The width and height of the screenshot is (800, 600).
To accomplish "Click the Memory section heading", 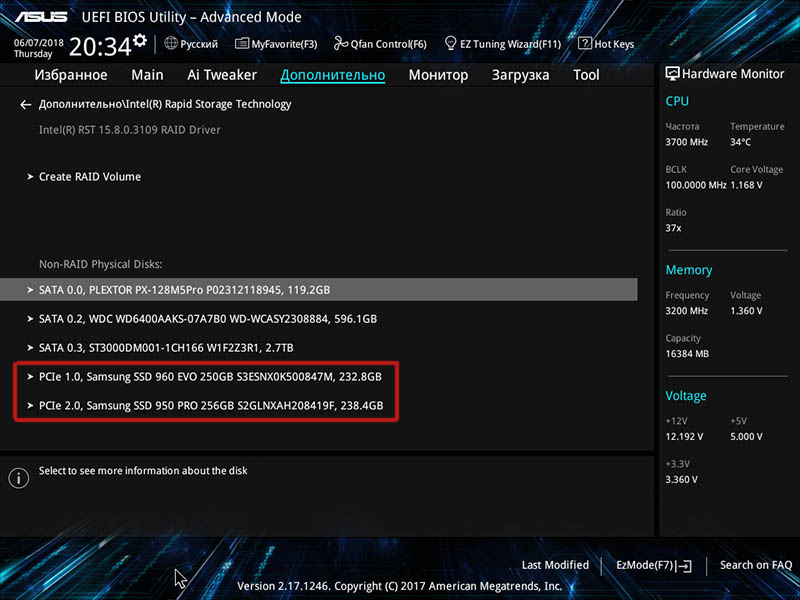I will tap(689, 270).
